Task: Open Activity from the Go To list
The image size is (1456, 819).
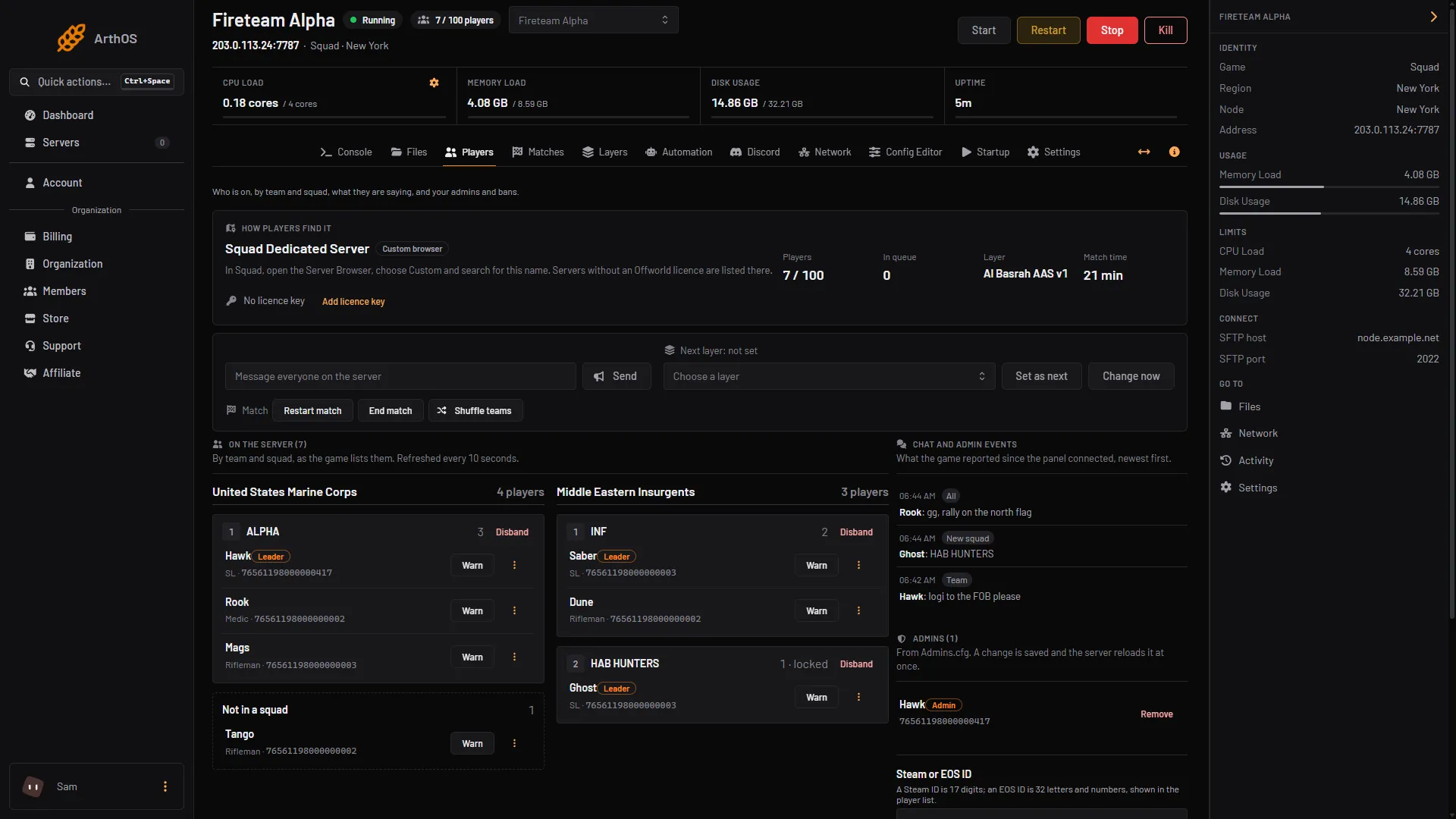Action: [1247, 461]
